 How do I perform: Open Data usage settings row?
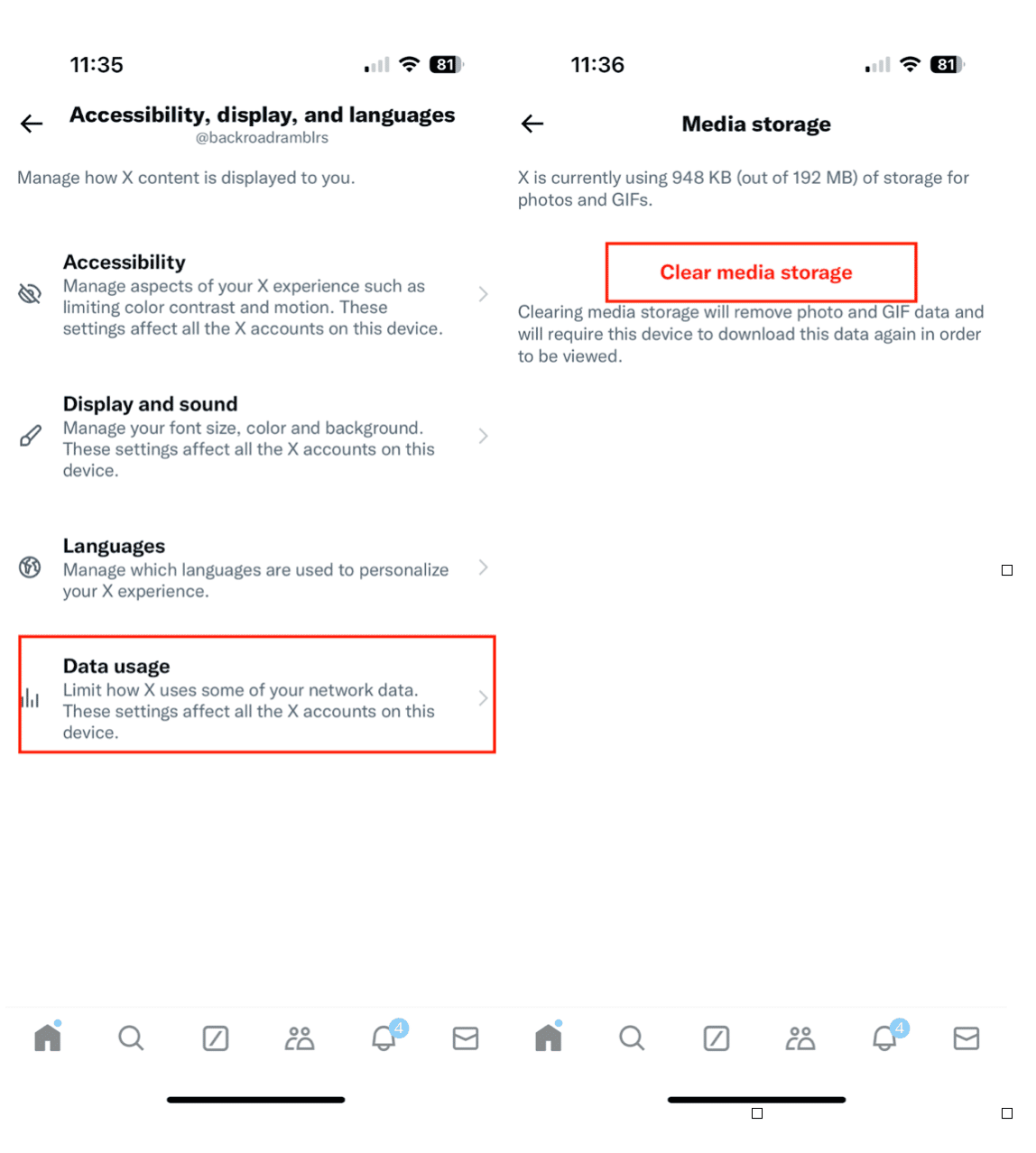click(x=256, y=695)
